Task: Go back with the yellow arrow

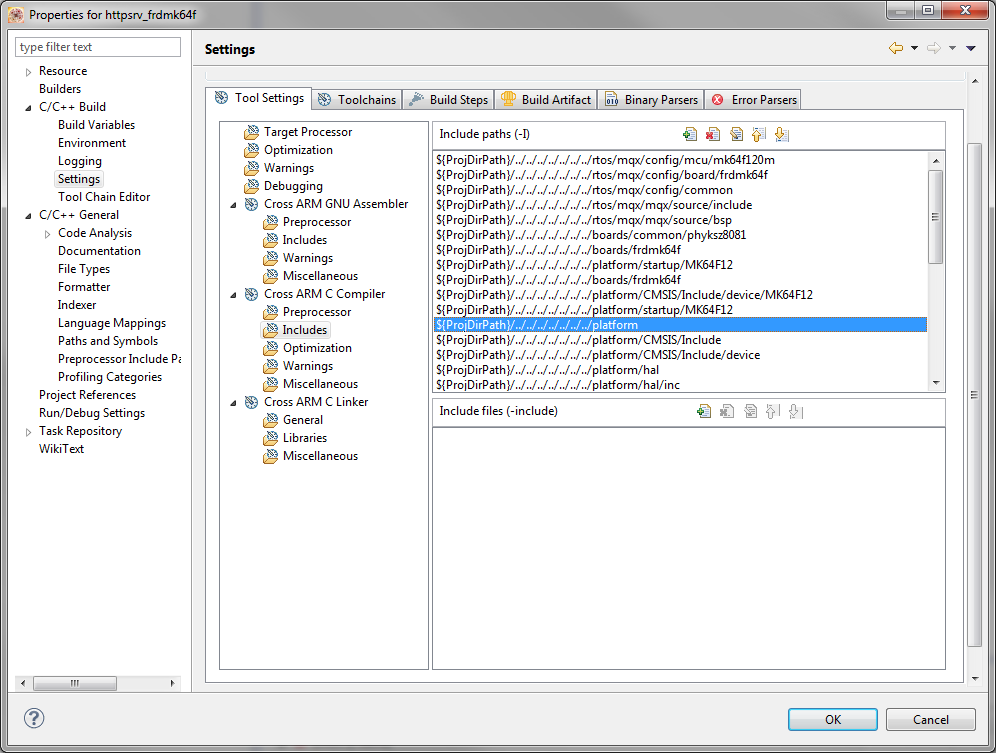Action: [896, 48]
